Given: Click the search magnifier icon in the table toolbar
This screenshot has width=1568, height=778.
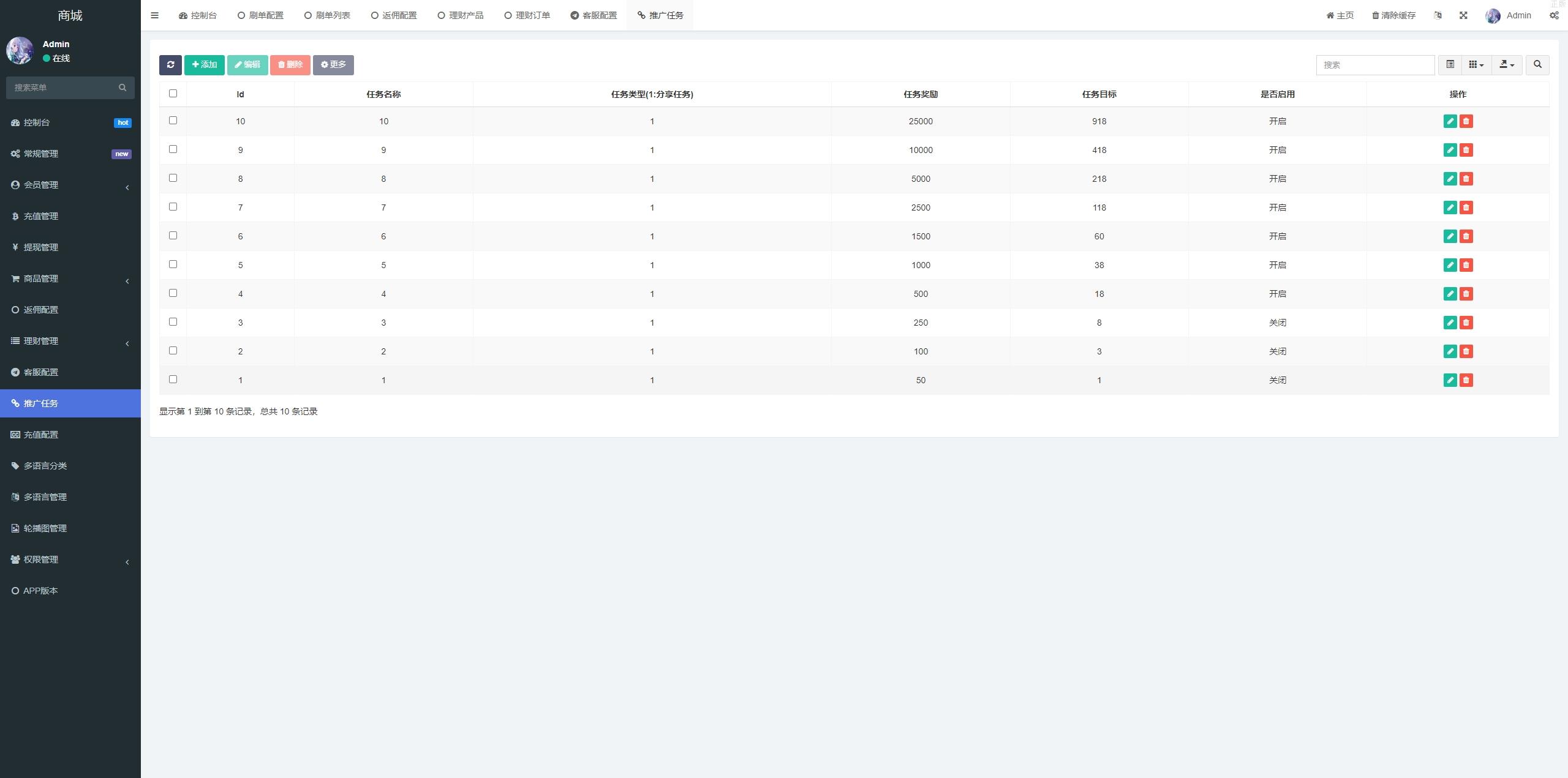Looking at the screenshot, I should (x=1537, y=65).
